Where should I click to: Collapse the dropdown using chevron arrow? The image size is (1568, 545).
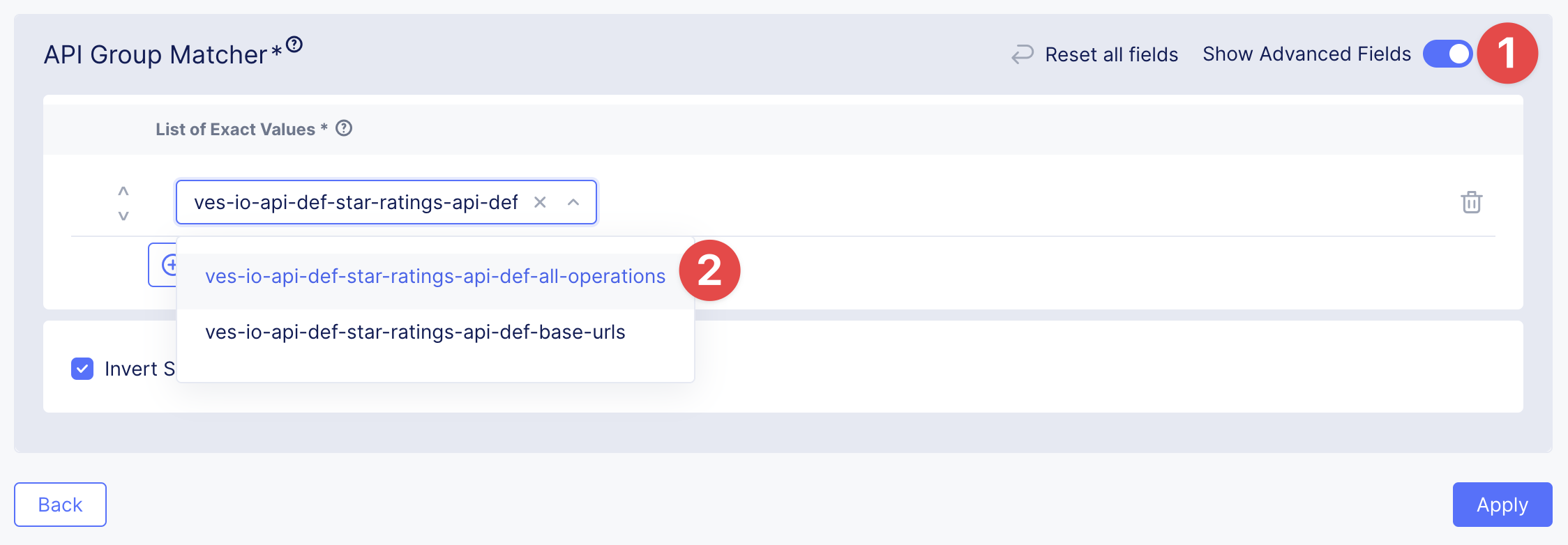573,202
